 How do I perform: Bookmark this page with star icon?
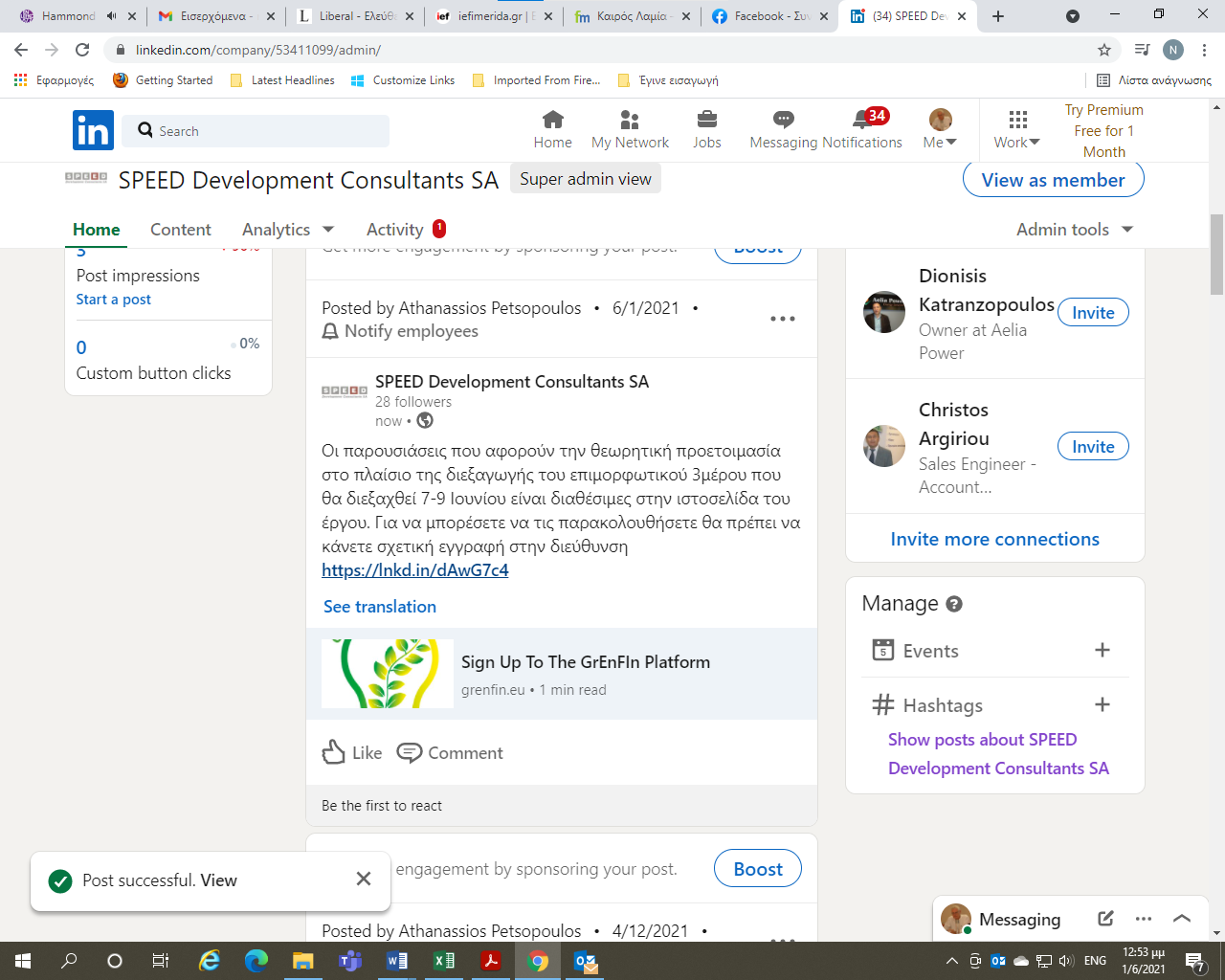click(x=1104, y=50)
